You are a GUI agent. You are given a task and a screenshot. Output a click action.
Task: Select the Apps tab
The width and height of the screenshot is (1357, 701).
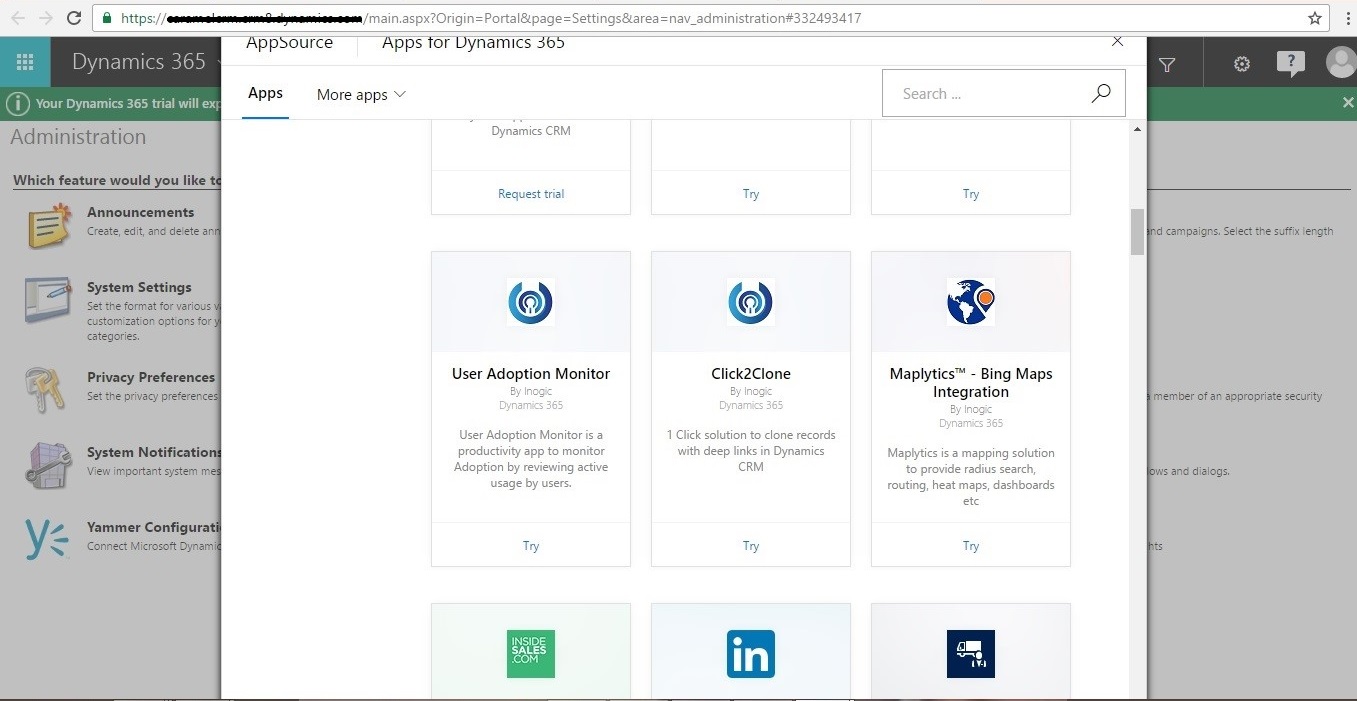(265, 93)
